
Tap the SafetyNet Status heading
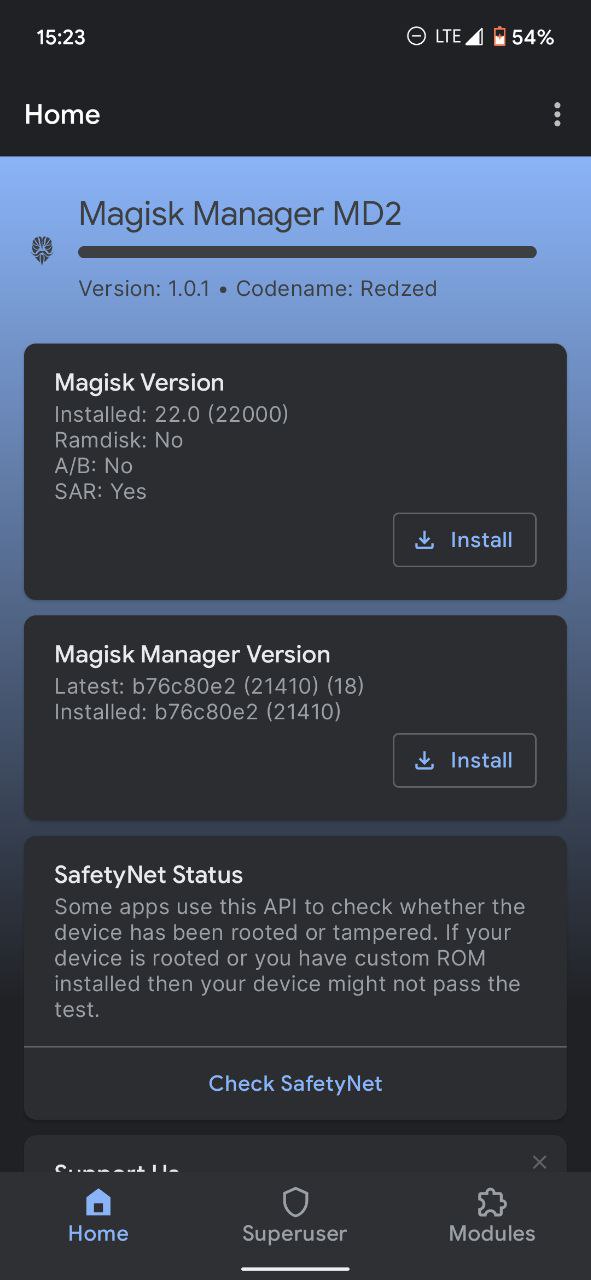[148, 875]
